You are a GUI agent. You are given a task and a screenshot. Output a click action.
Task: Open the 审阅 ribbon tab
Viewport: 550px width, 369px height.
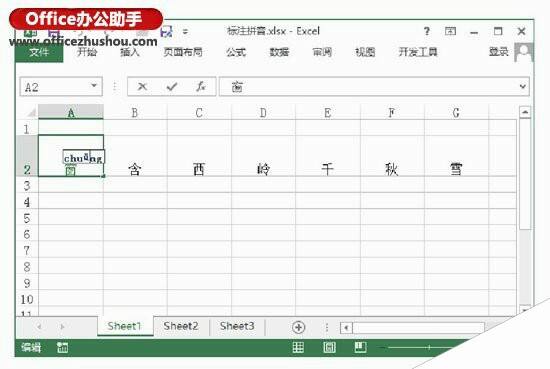(322, 52)
